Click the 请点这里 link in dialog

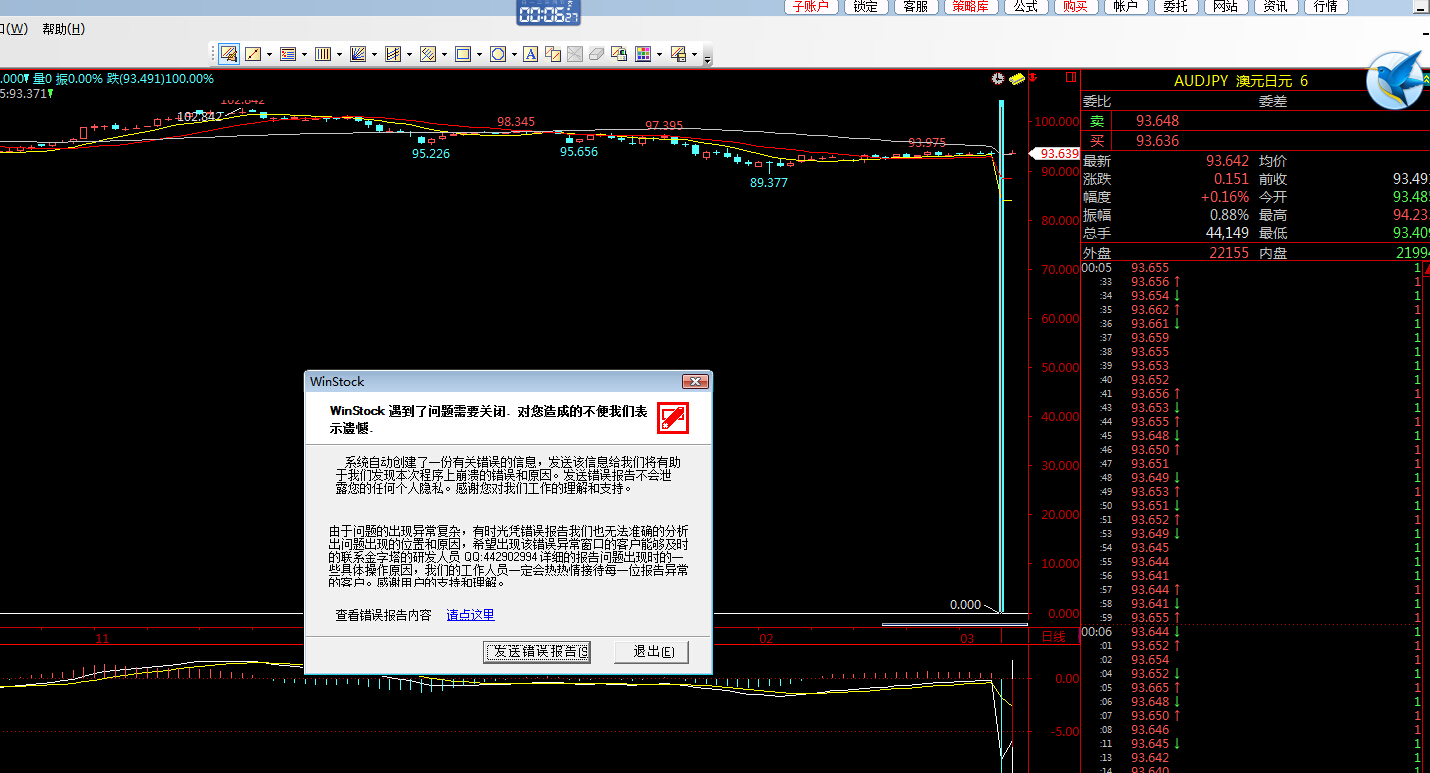[470, 615]
